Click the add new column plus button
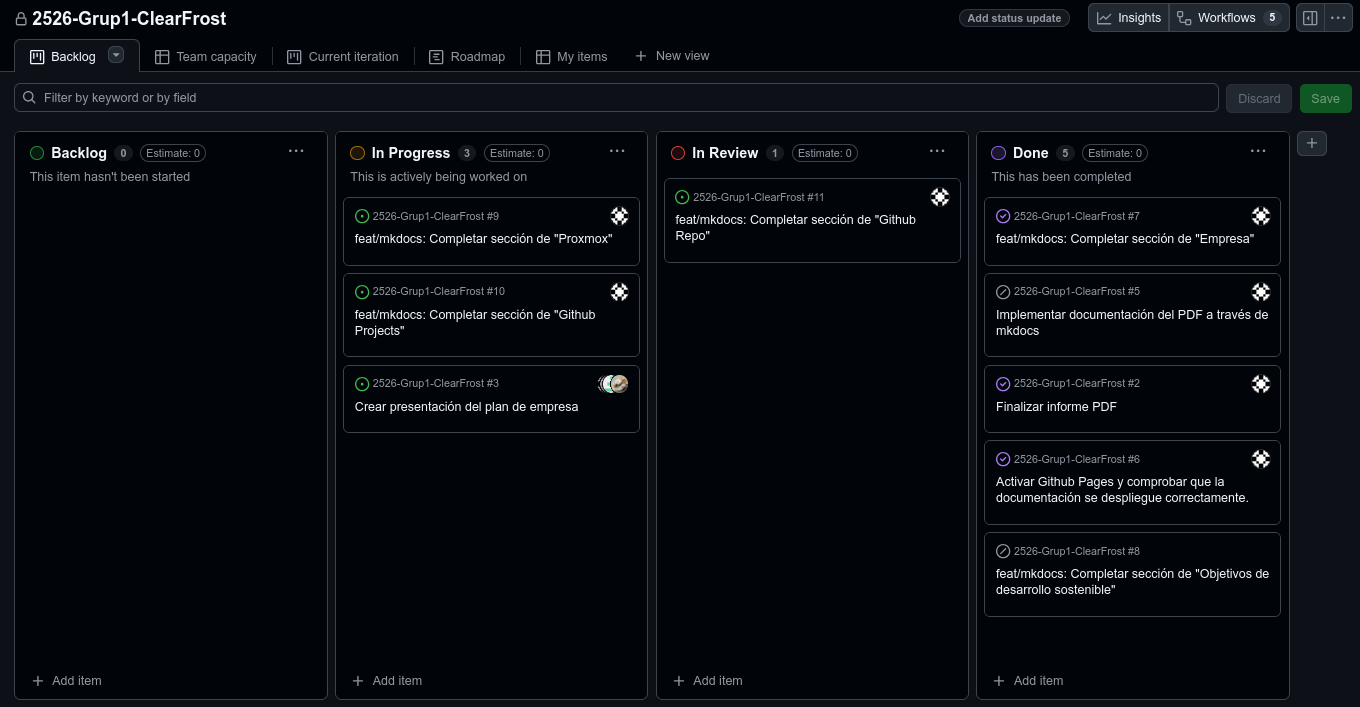The image size is (1360, 707). pyautogui.click(x=1312, y=144)
